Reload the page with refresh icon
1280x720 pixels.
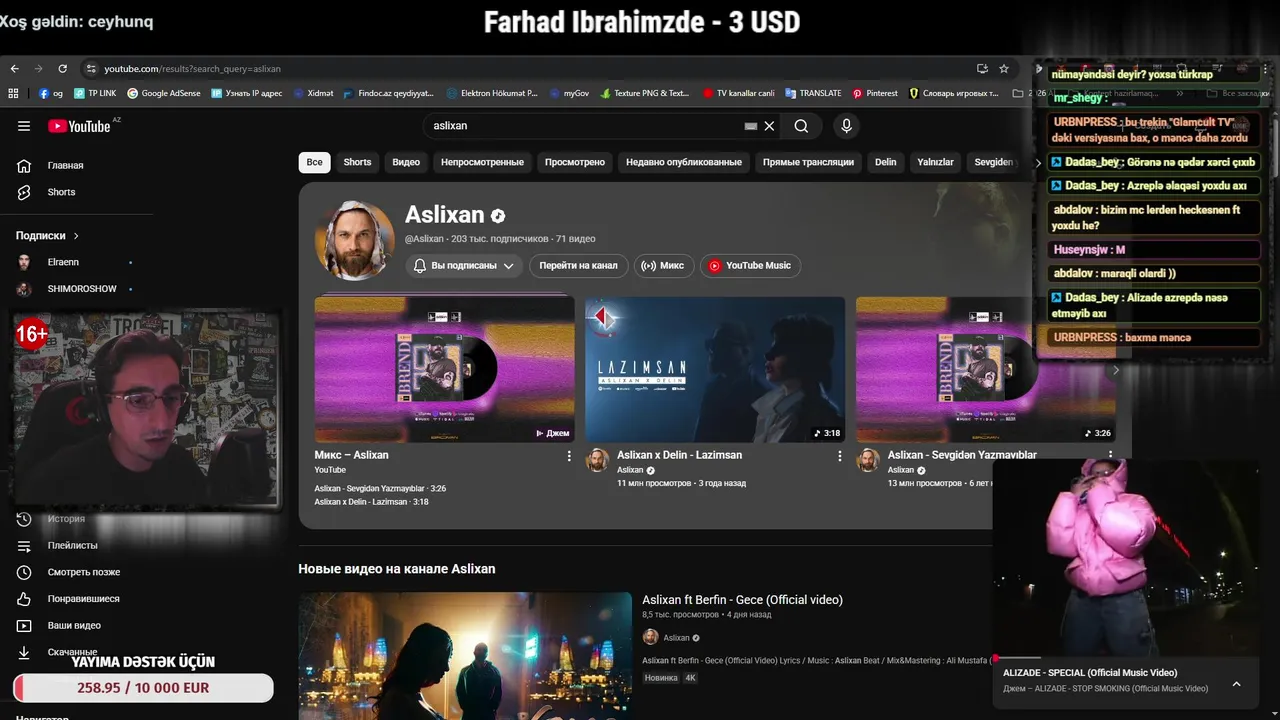62,69
